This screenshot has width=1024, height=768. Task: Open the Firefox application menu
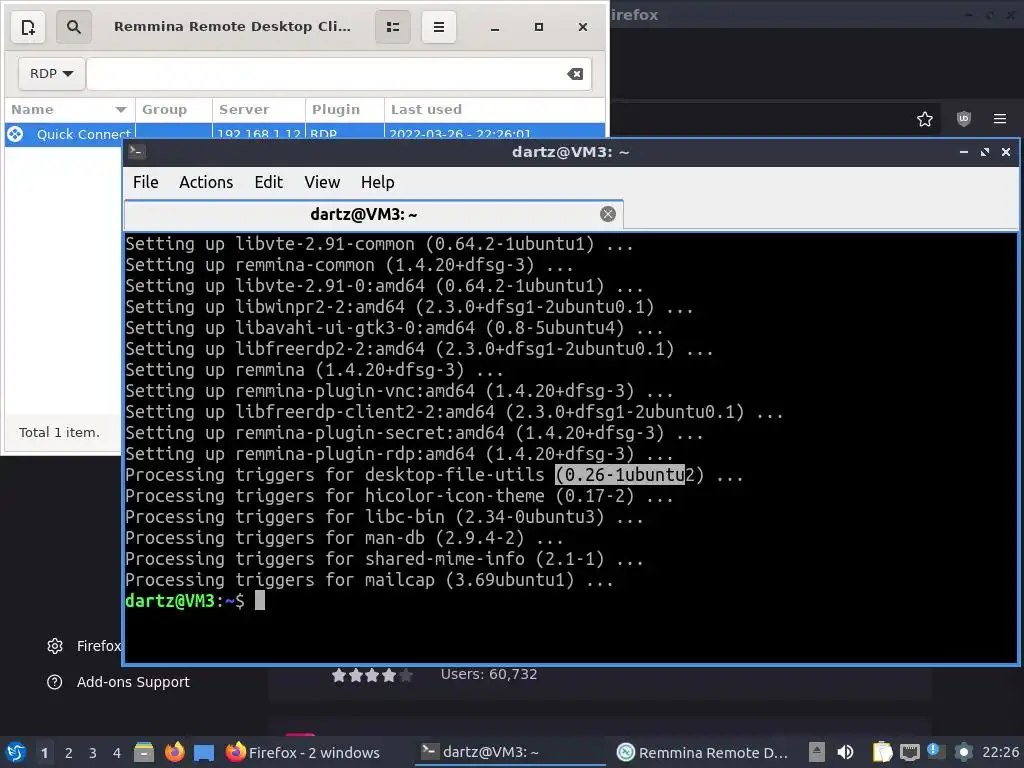pyautogui.click(x=1000, y=119)
